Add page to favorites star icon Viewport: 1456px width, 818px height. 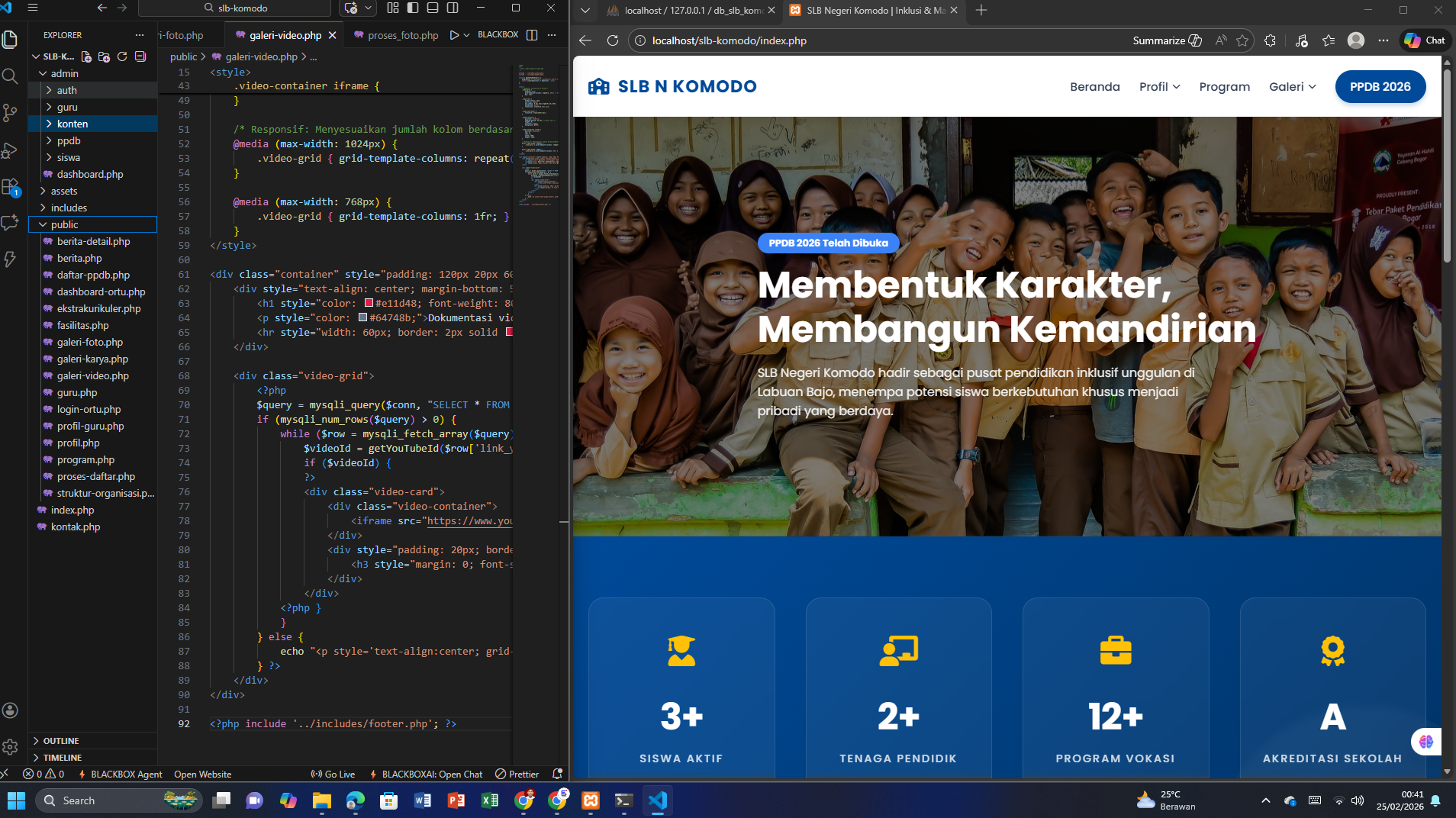point(1242,40)
